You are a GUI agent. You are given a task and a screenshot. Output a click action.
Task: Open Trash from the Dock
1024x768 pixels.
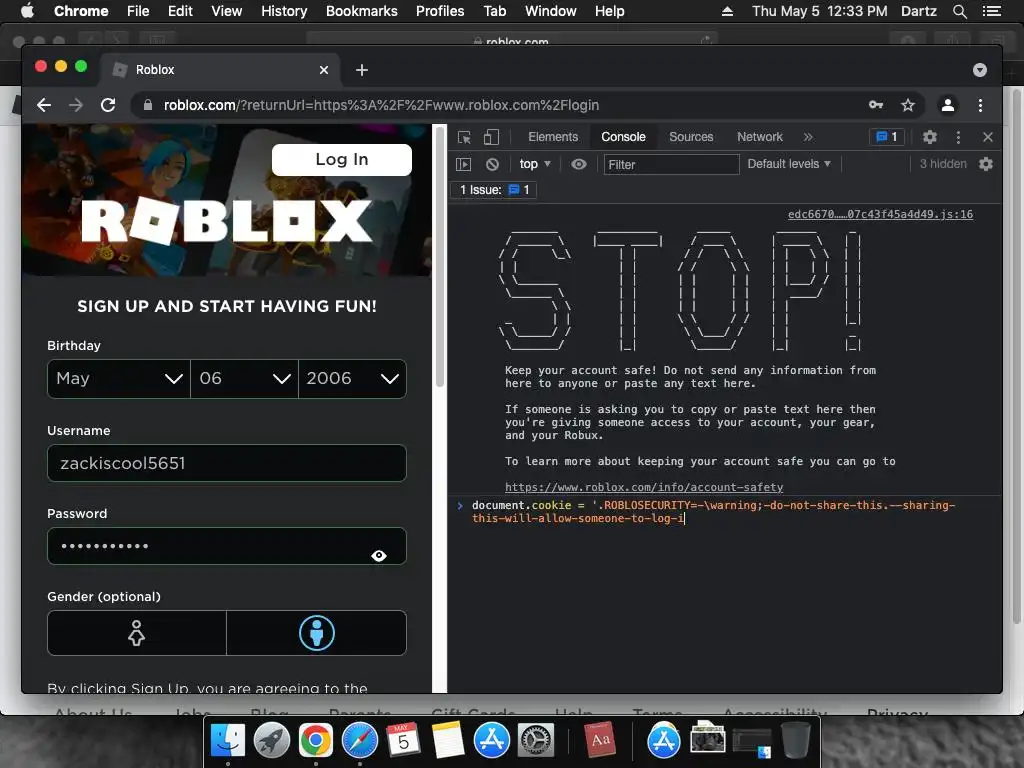point(795,741)
